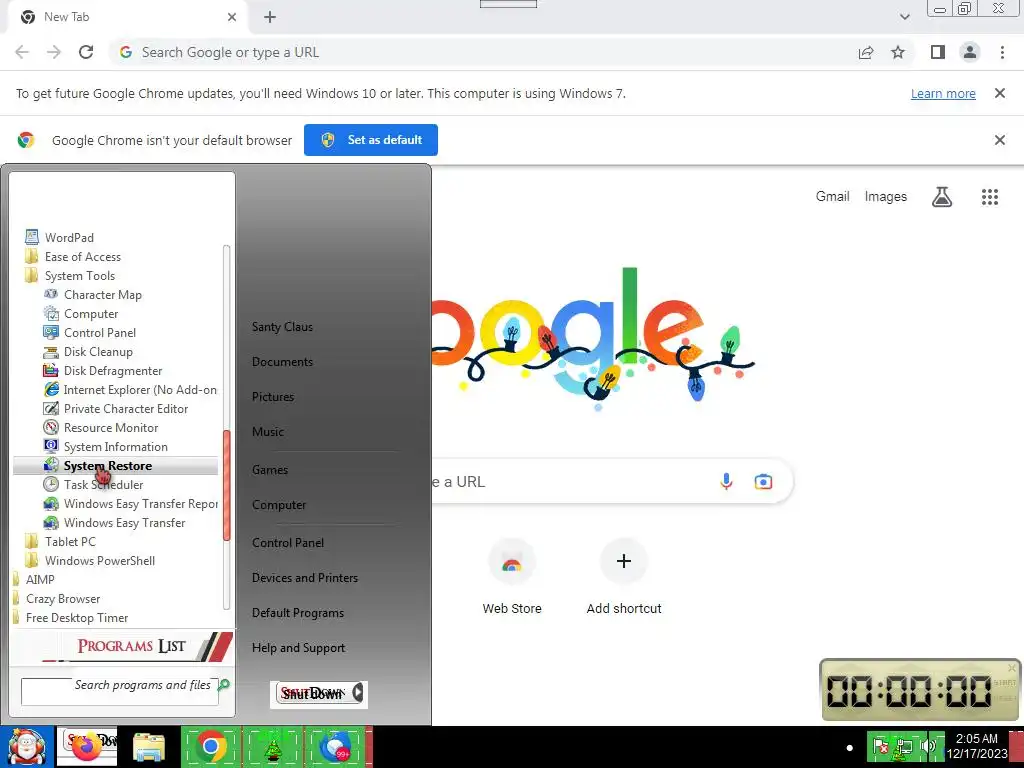
Task: Open Santy Claus user folder
Action: coord(282,327)
